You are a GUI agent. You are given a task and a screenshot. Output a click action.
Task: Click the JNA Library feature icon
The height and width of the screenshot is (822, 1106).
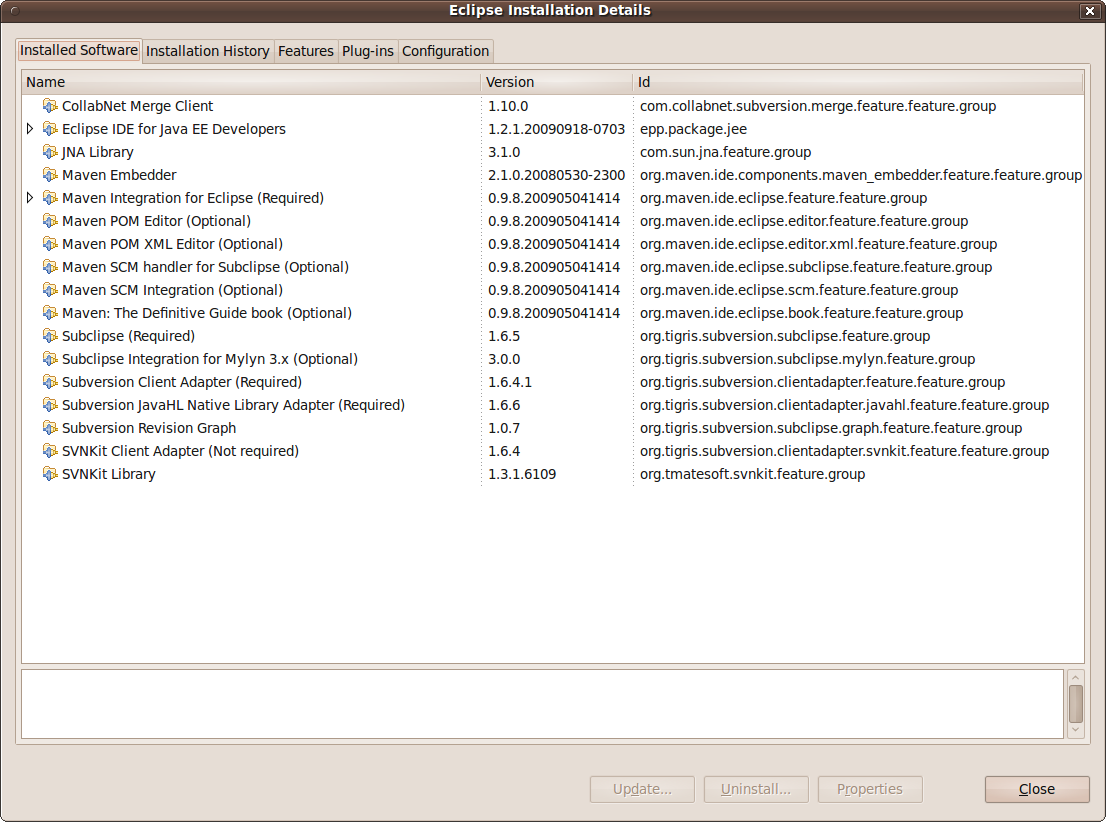pos(50,152)
